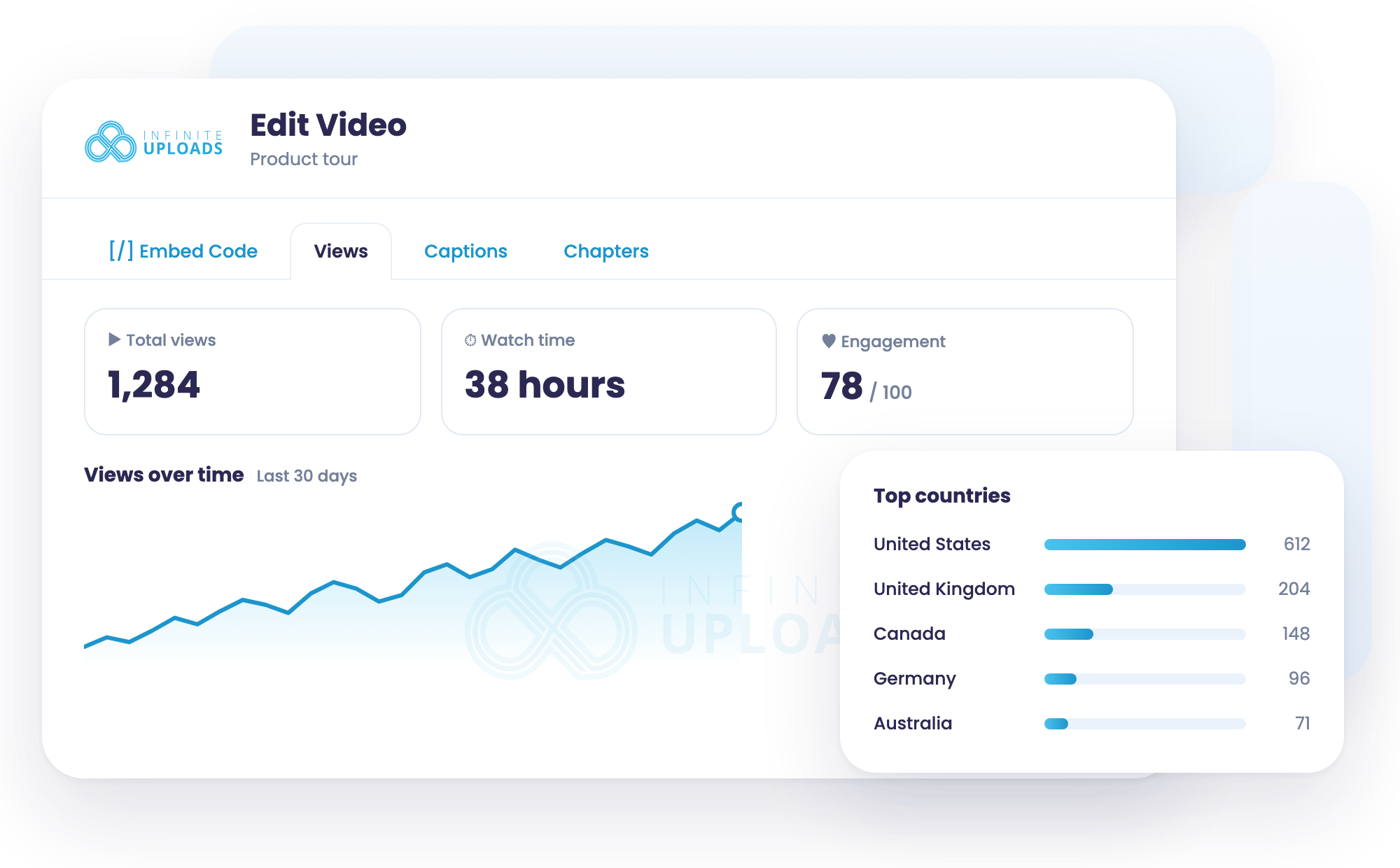This screenshot has width=1400, height=868.
Task: Click the heart icon beside Engagement
Action: (x=829, y=341)
